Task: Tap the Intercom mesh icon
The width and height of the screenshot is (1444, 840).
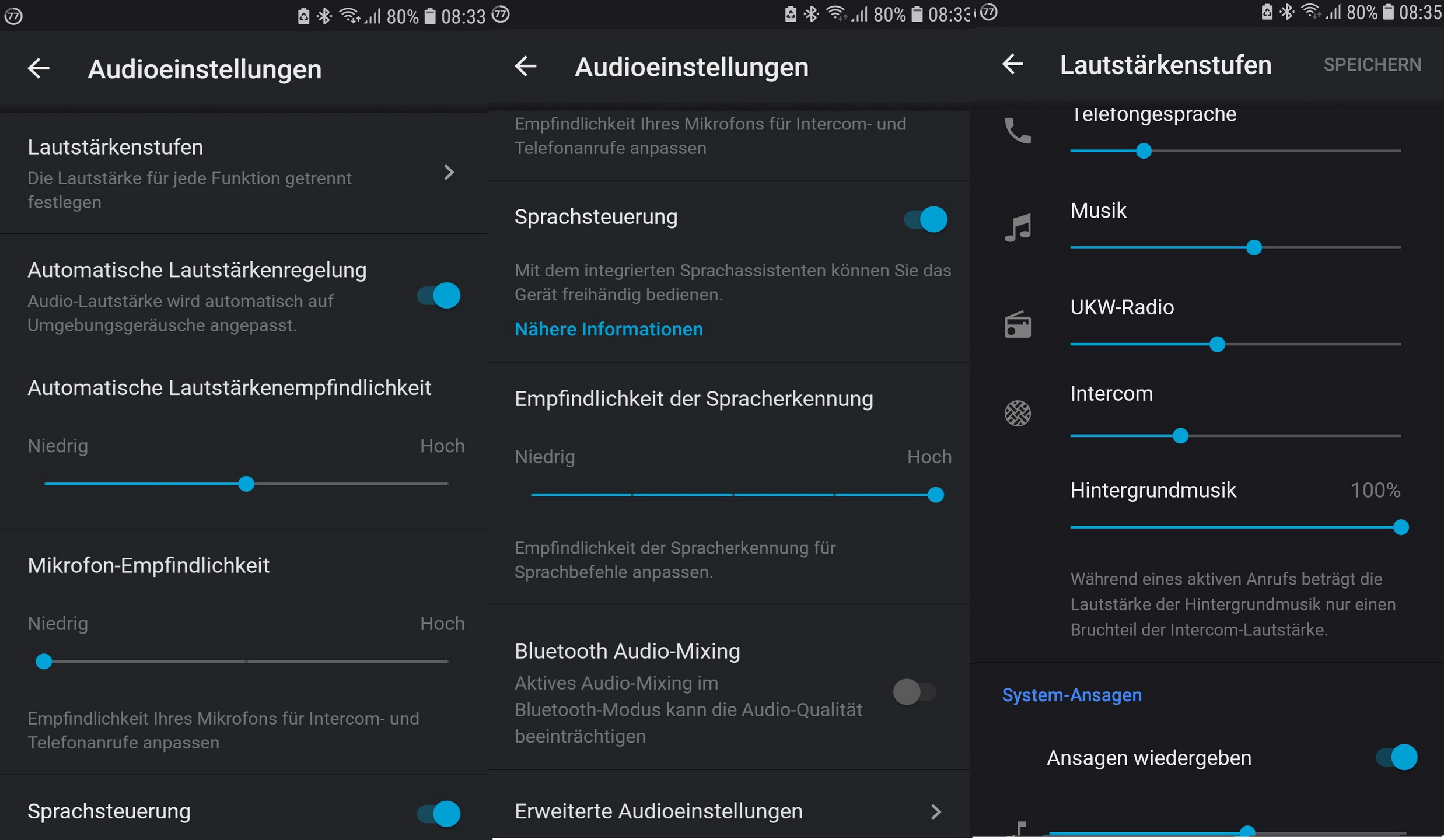Action: (x=1018, y=414)
